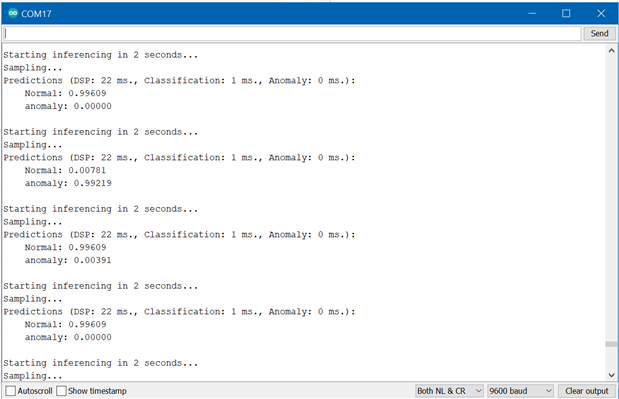Click the scrollbar down arrow

pos(611,375)
